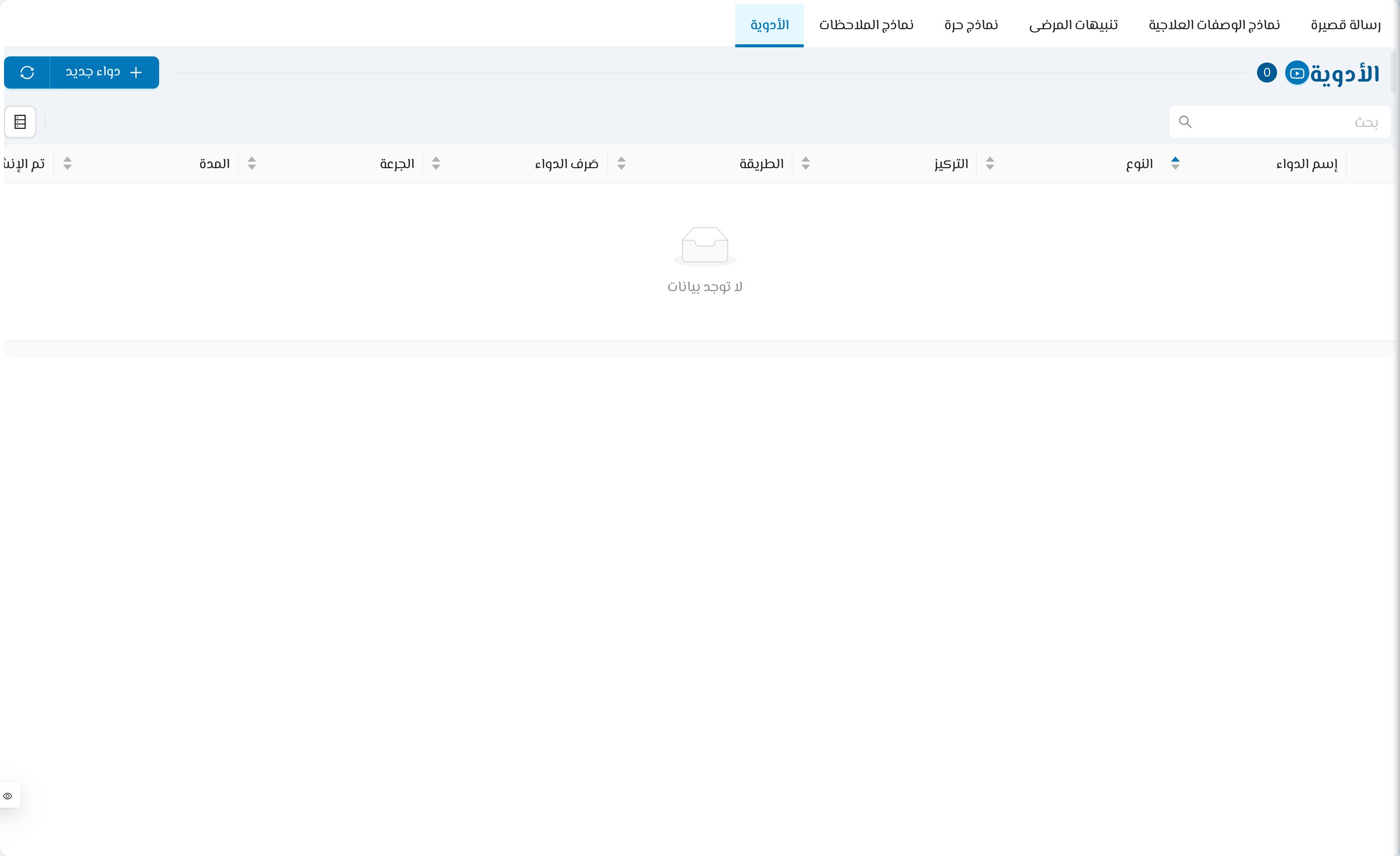Viewport: 1400px width, 856px height.
Task: Click the المدة column header text
Action: (x=215, y=164)
